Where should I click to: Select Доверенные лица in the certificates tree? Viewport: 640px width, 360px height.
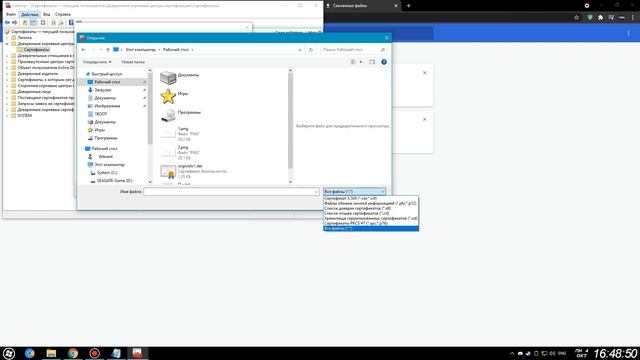34,92
